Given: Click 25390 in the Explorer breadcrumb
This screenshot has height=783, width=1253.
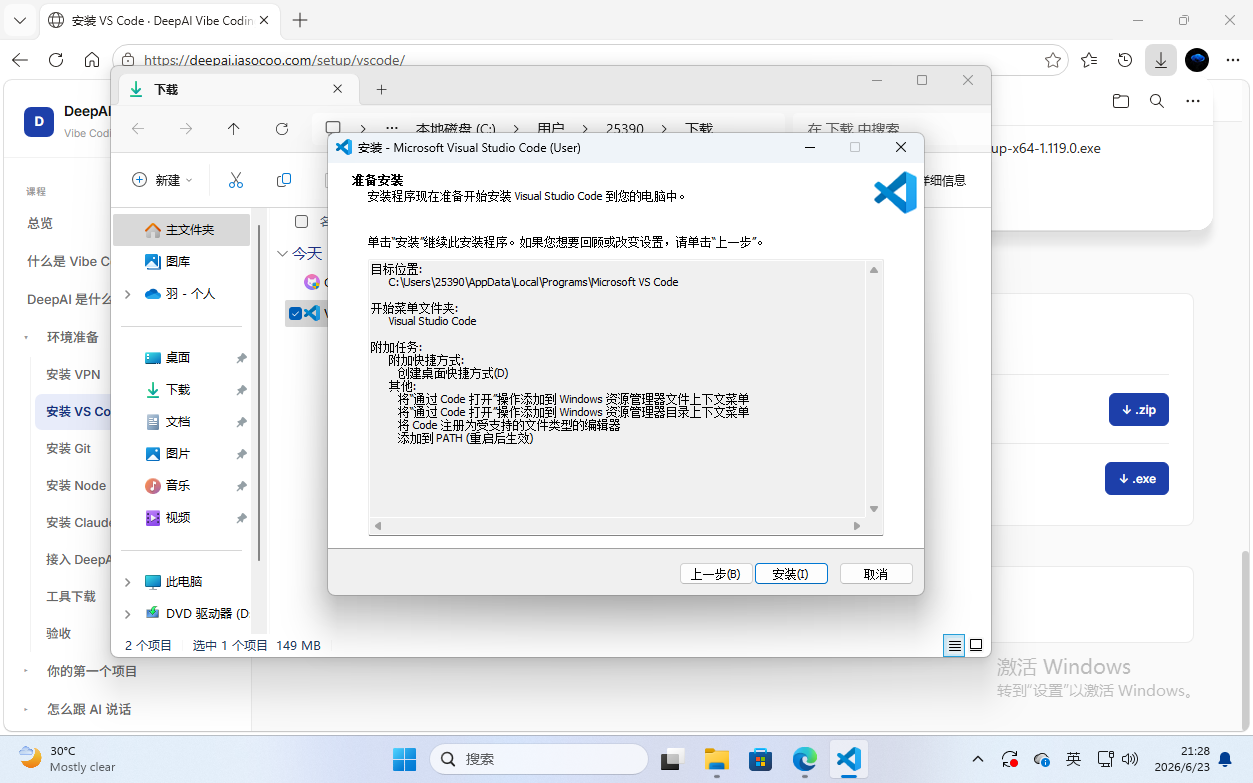Looking at the screenshot, I should 625,129.
